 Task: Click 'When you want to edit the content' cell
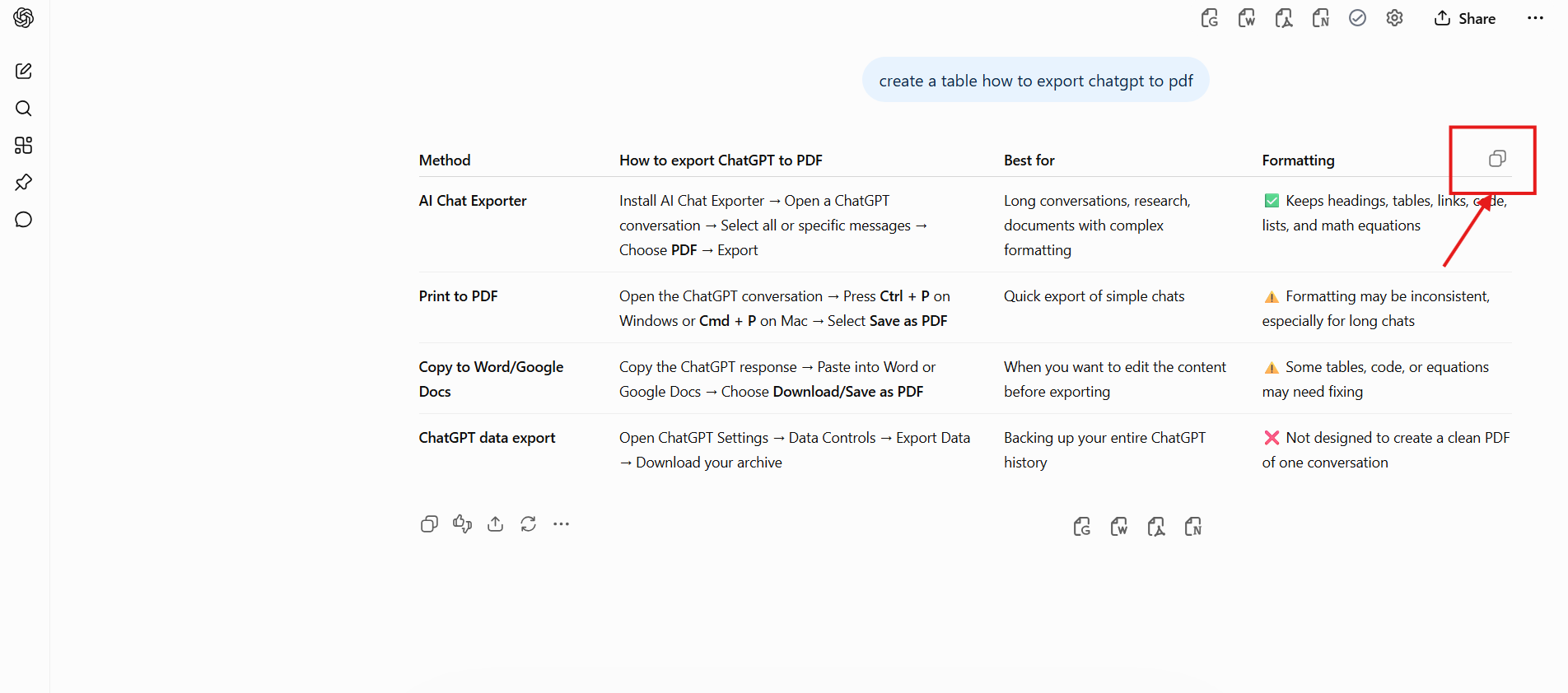click(1115, 379)
